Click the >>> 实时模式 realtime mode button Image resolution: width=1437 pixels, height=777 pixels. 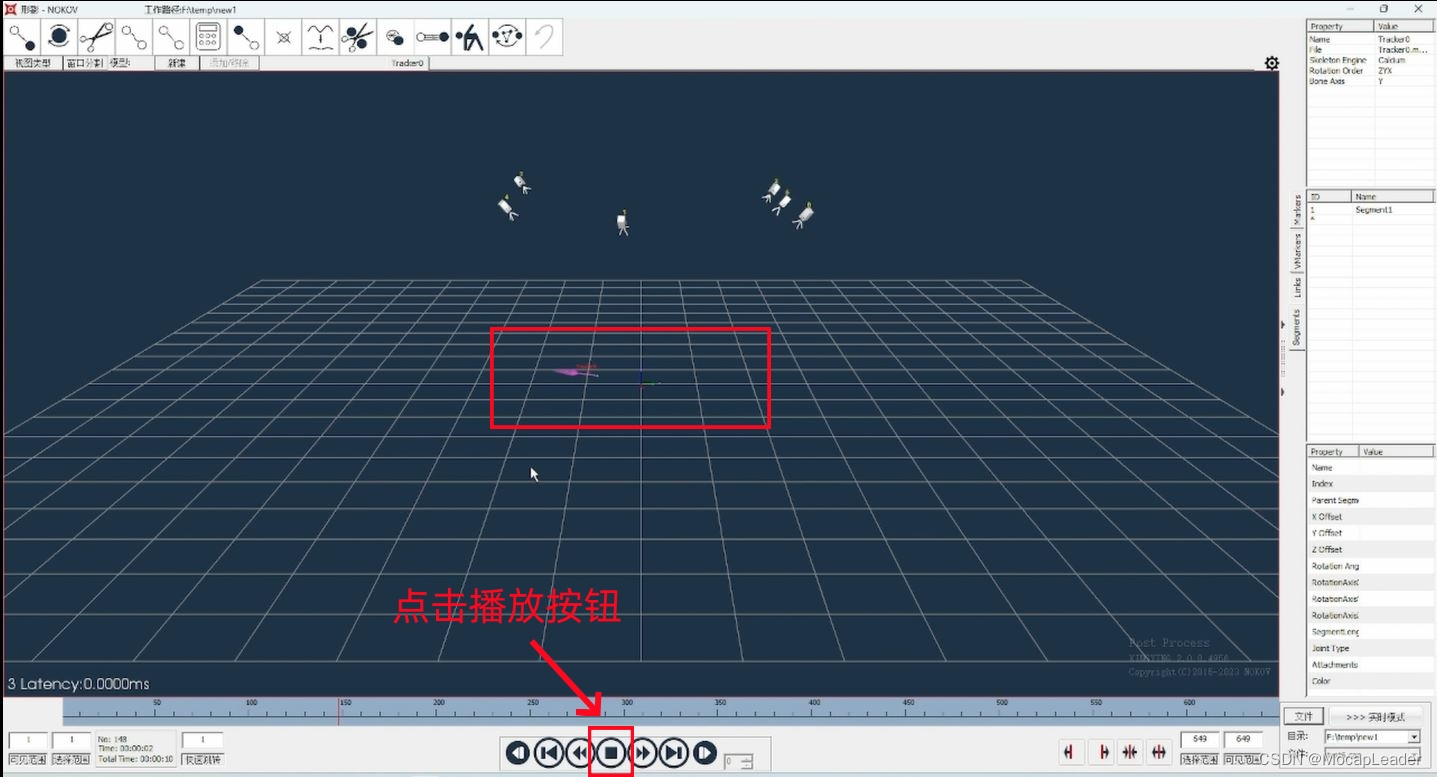(x=1375, y=717)
